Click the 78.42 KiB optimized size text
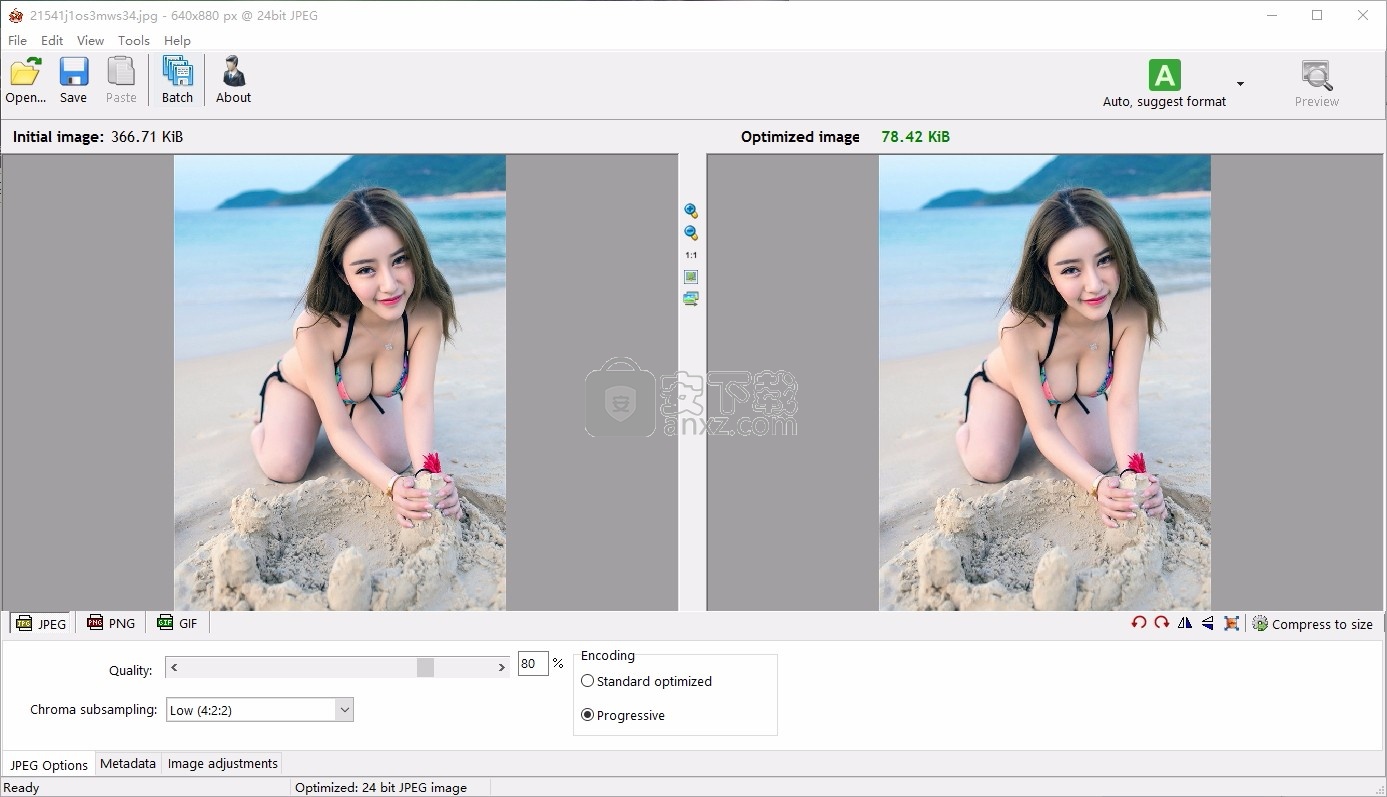The width and height of the screenshot is (1387, 797). coord(915,137)
